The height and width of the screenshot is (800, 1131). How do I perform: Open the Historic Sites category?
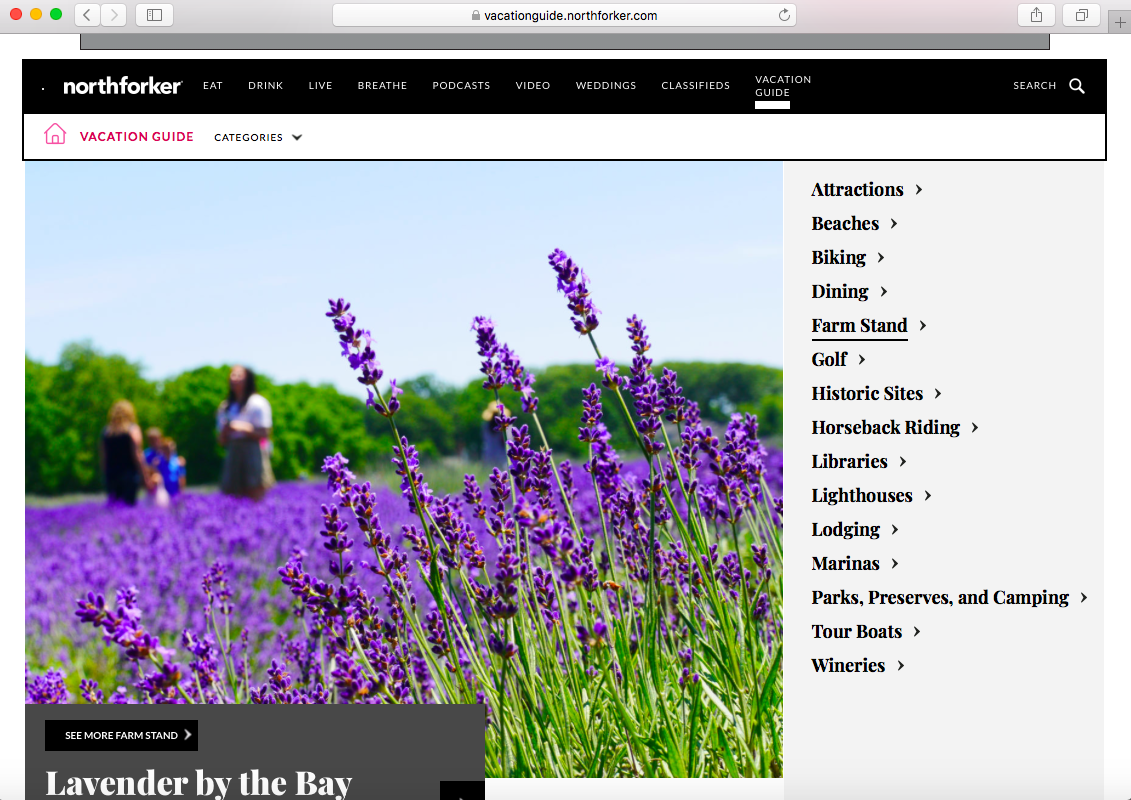[867, 393]
